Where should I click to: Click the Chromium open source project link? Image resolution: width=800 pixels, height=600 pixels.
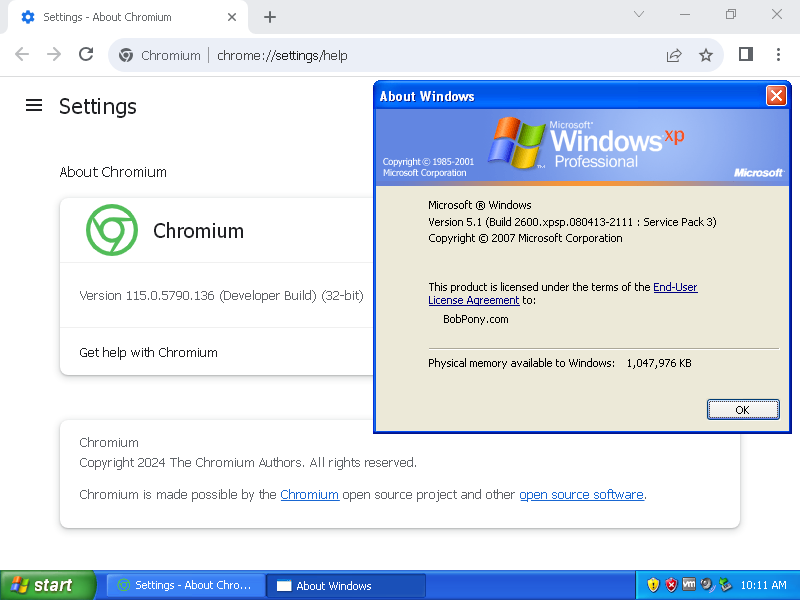pyautogui.click(x=310, y=495)
